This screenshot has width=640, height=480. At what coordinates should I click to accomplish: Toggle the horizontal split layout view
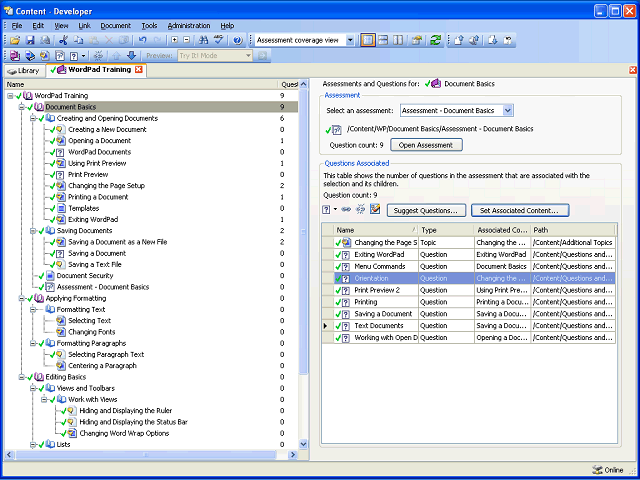click(384, 40)
